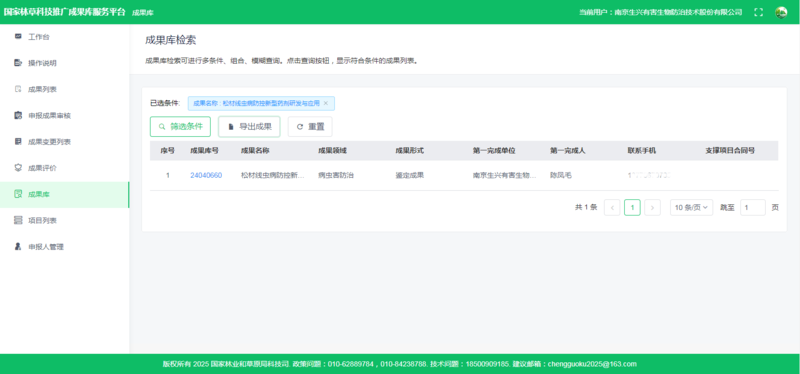Click the 项目列表 sidebar icon

(18, 220)
